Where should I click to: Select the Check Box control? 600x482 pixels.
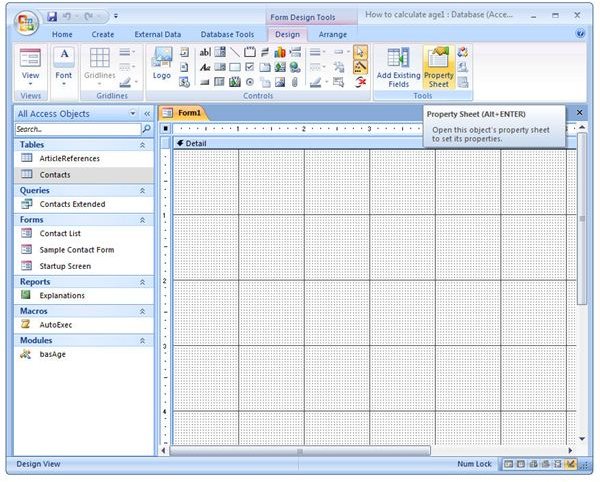pos(249,68)
